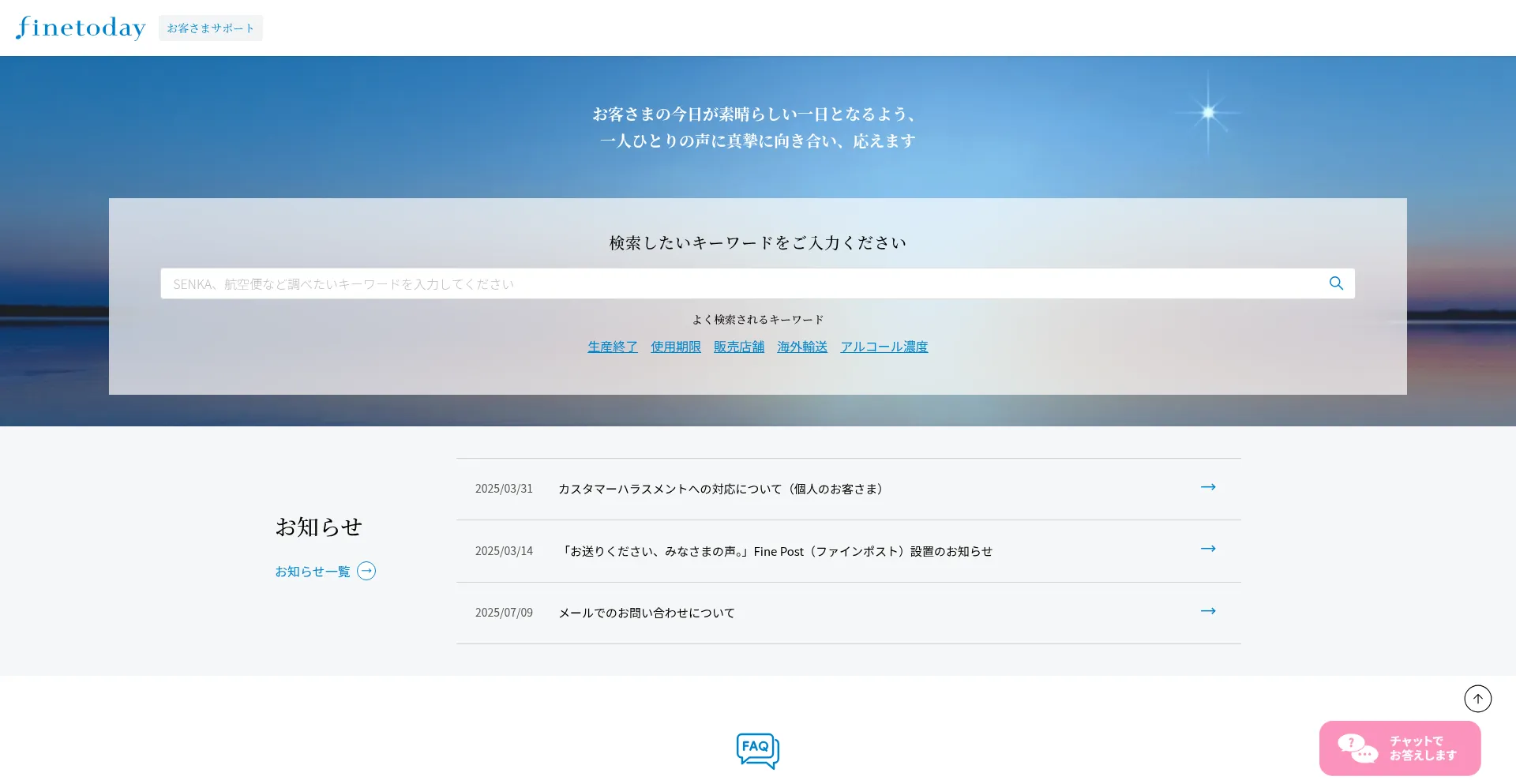The width and height of the screenshot is (1516, 784).
Task: Click the 海外輸送 keyword link
Action: coord(801,347)
